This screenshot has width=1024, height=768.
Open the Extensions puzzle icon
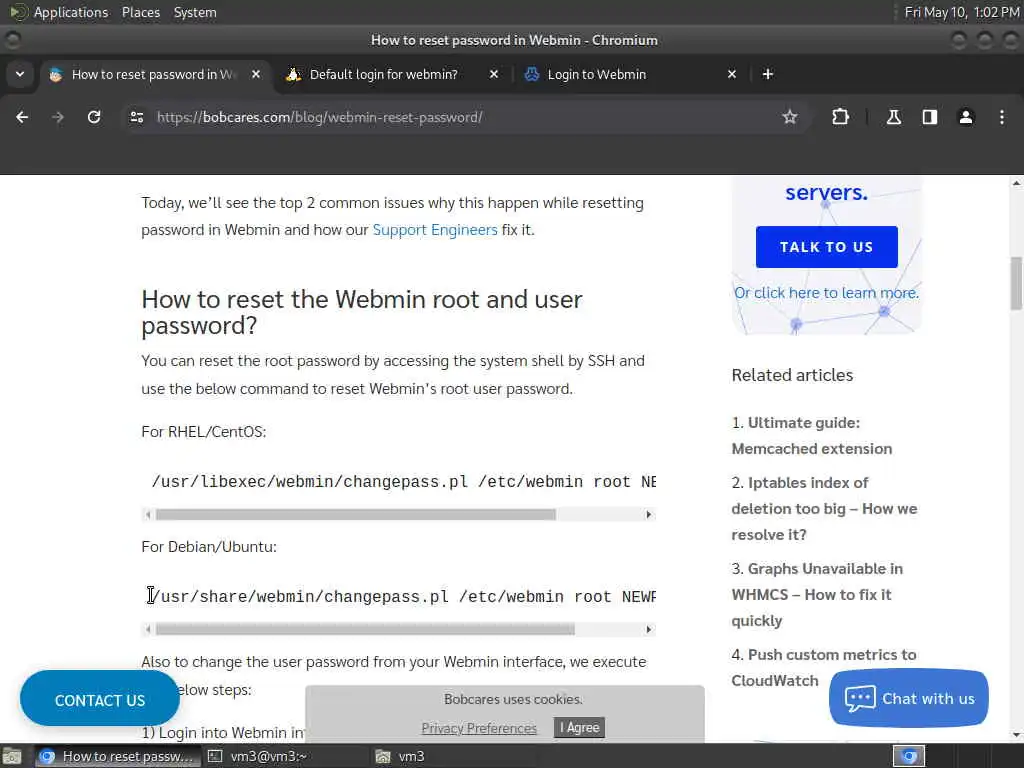[x=840, y=117]
